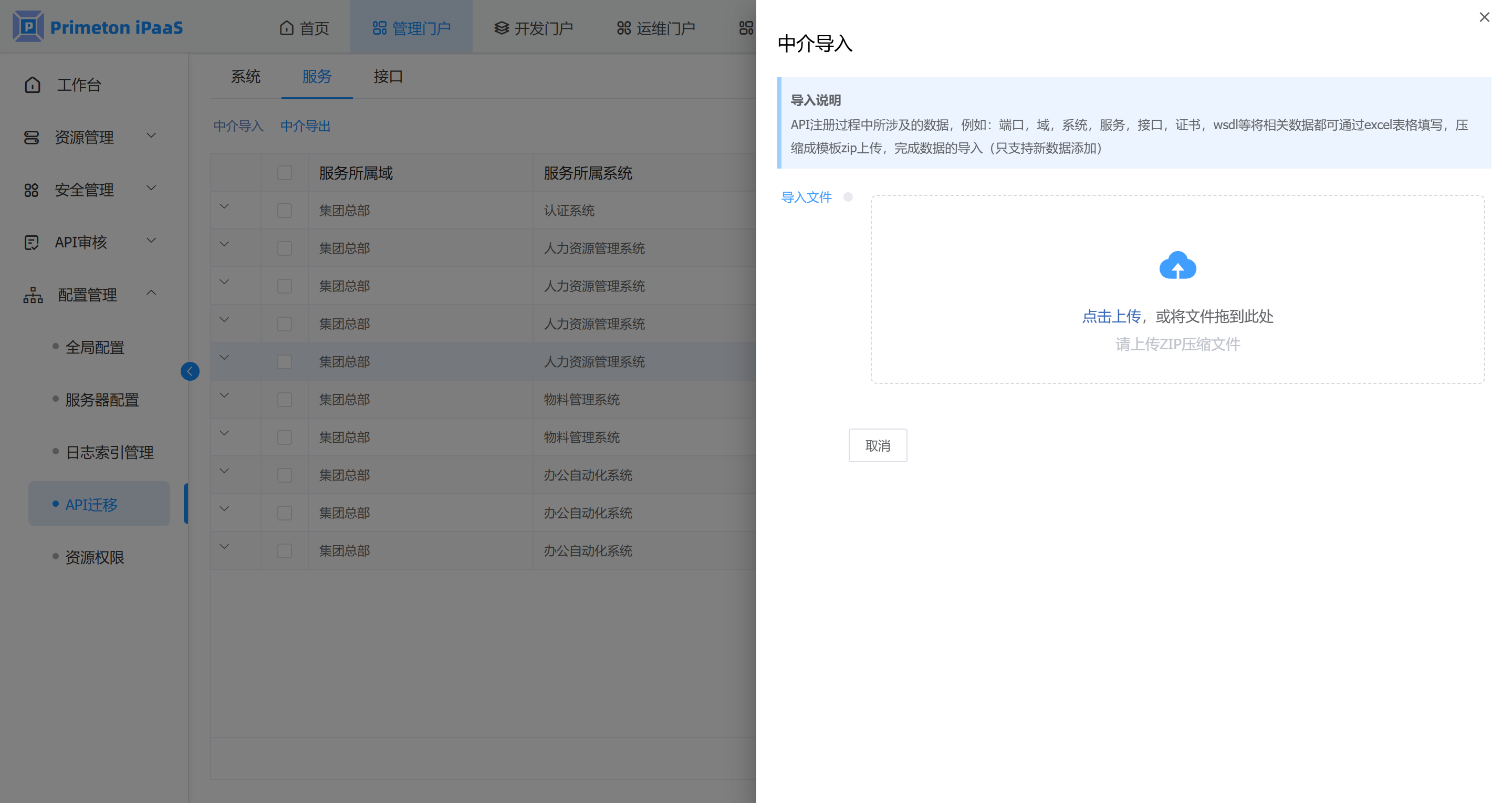
Task: Check the 认证系统 row checkbox
Action: pos(285,210)
